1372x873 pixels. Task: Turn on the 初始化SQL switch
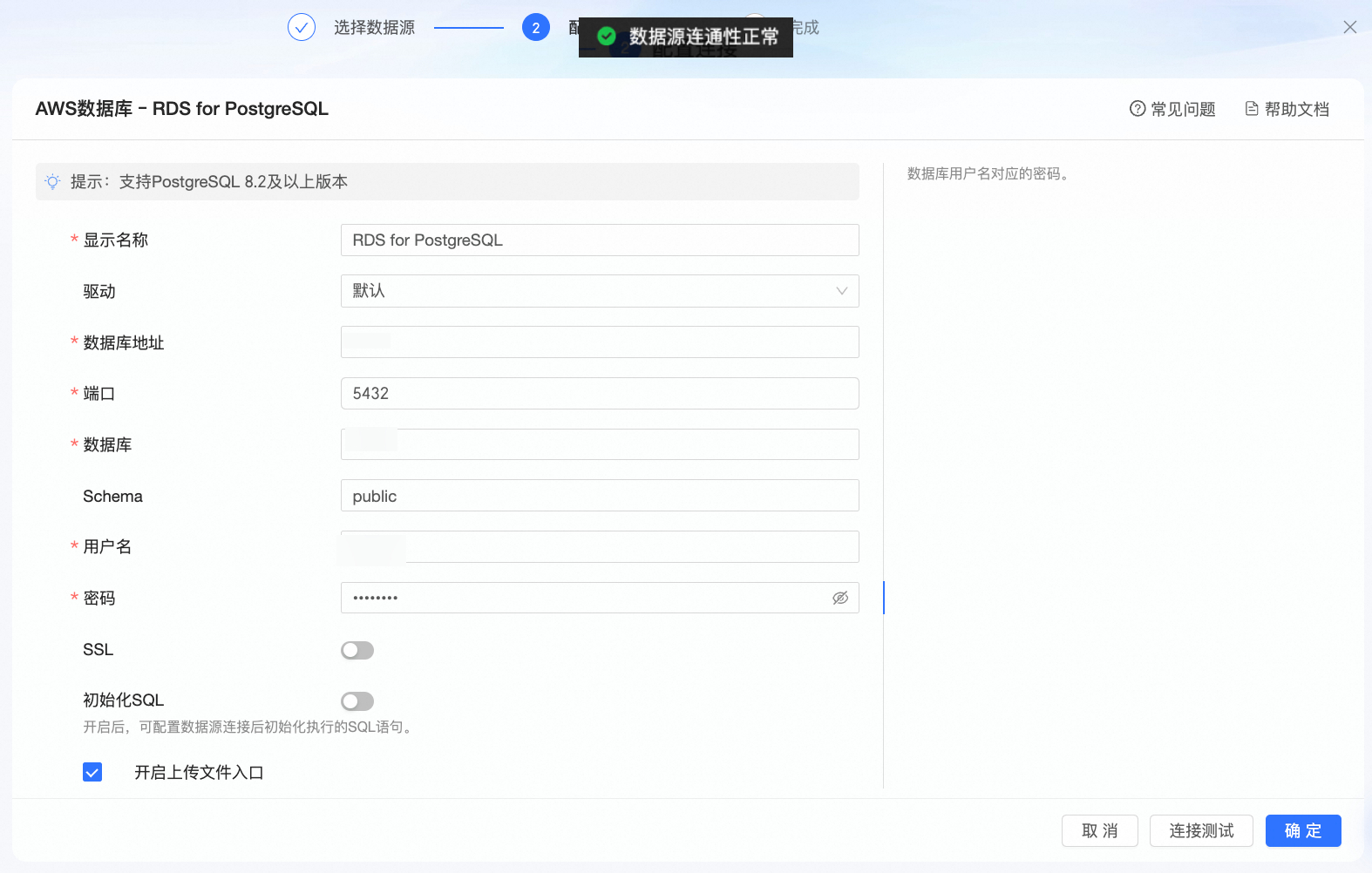pos(357,701)
